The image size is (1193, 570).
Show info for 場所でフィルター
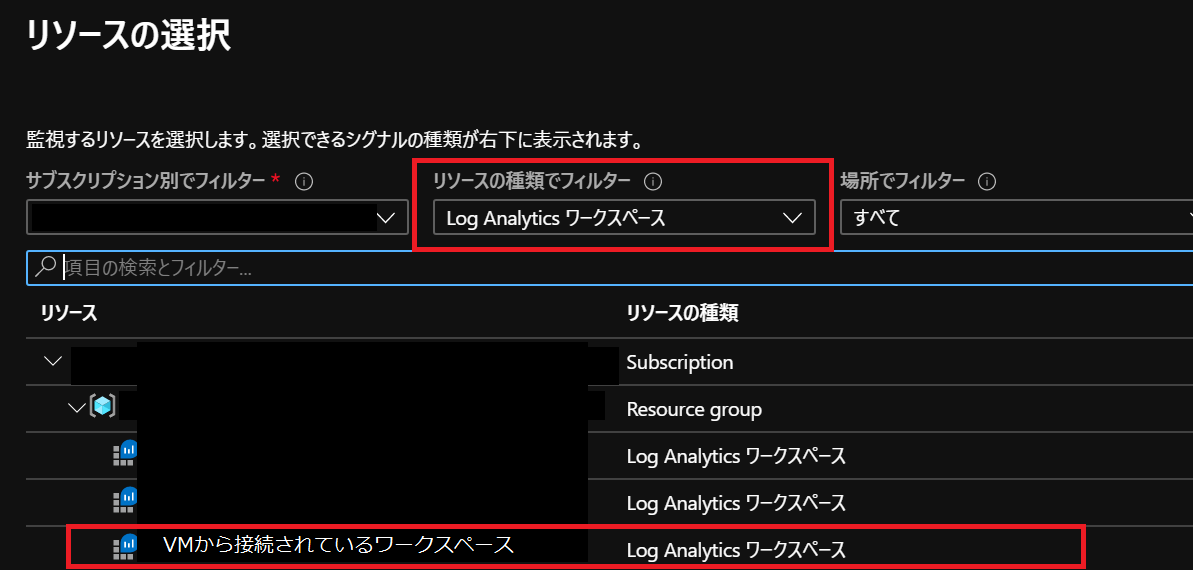click(988, 182)
